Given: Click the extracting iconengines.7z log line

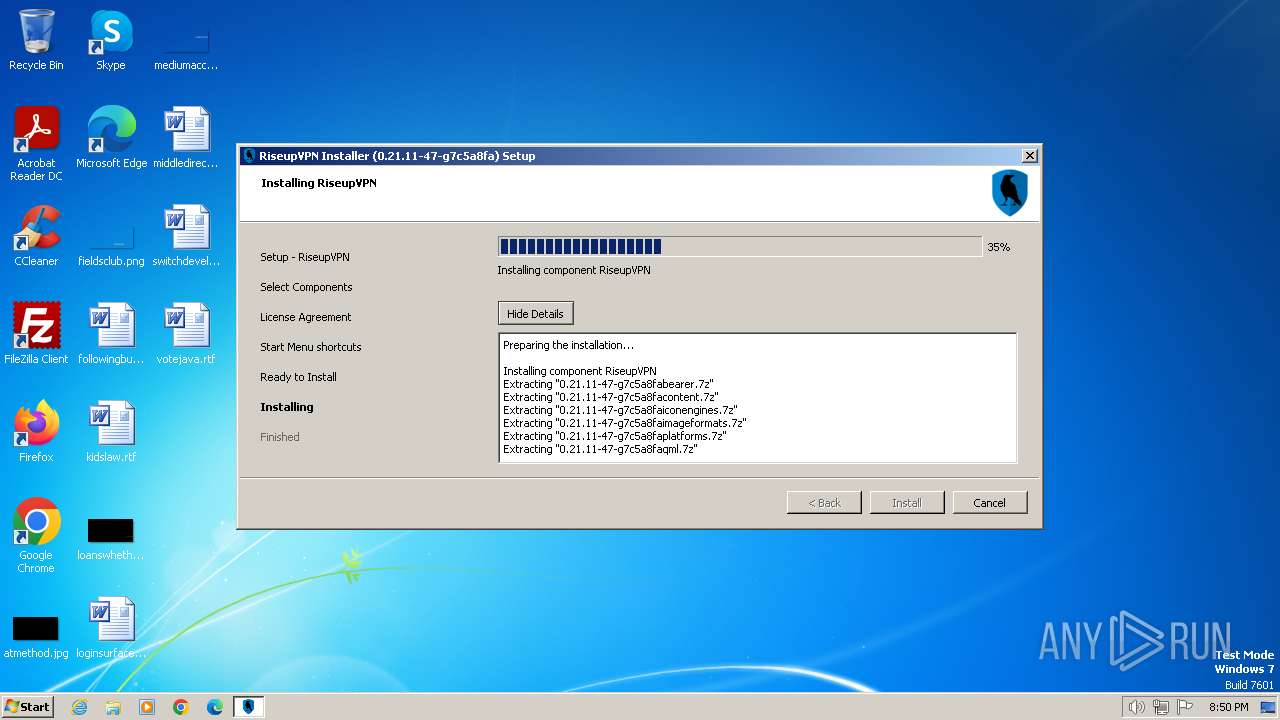Looking at the screenshot, I should (x=620, y=410).
